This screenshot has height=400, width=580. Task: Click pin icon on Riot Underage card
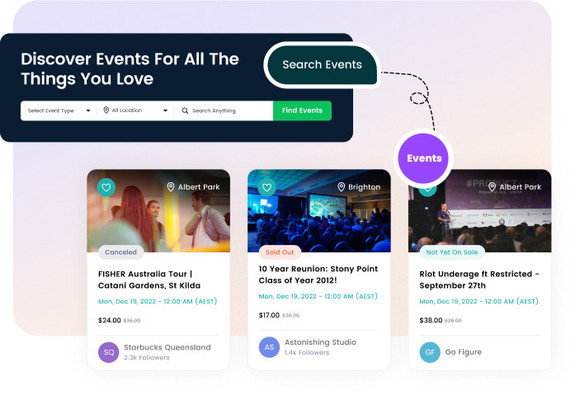[492, 187]
